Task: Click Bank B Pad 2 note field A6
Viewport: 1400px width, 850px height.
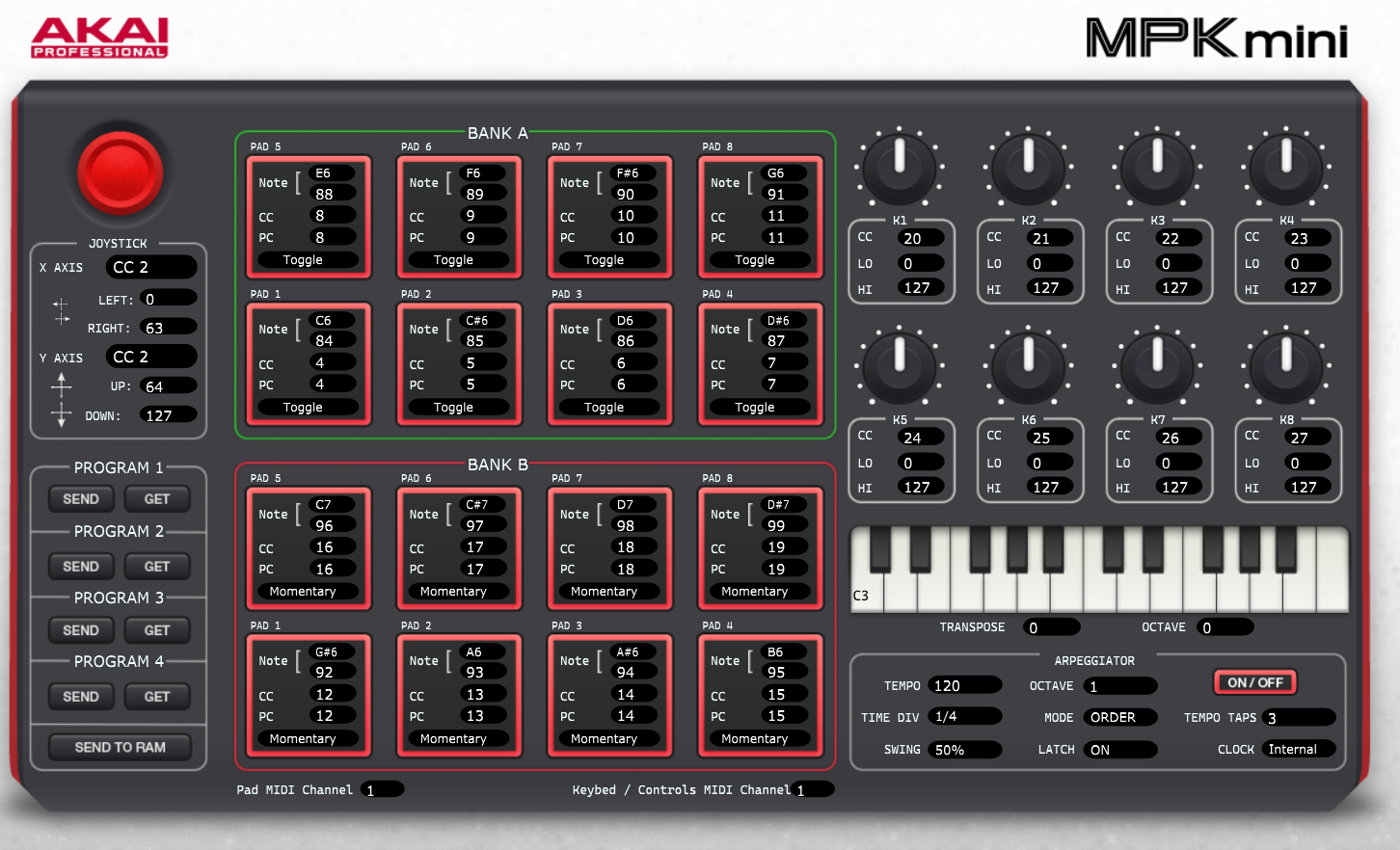Action: [483, 652]
